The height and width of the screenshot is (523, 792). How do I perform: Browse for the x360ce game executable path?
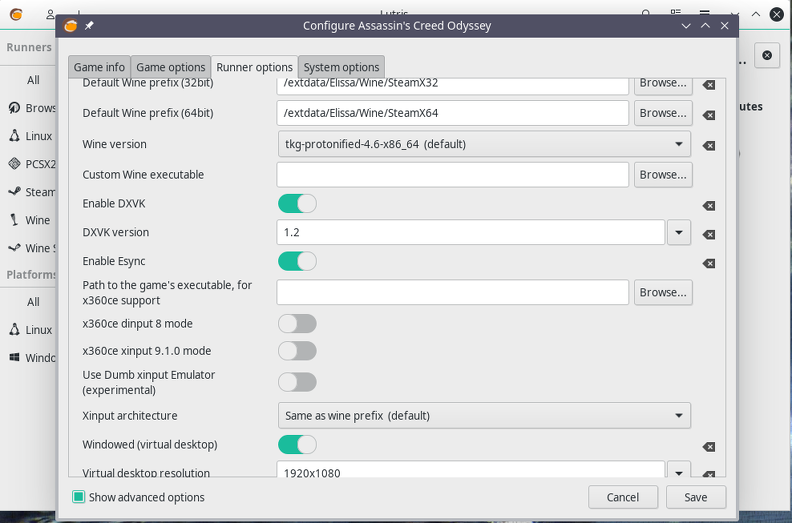point(663,293)
